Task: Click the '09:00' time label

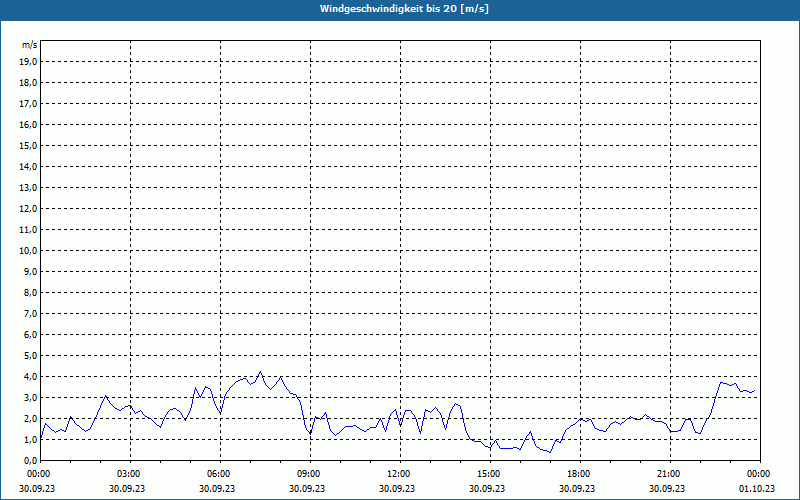Action: (x=310, y=474)
